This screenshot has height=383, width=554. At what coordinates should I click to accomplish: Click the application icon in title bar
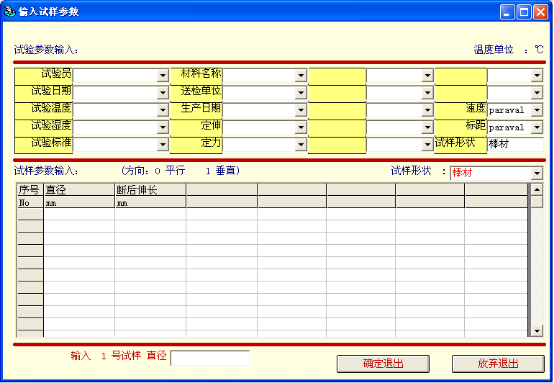tap(10, 12)
